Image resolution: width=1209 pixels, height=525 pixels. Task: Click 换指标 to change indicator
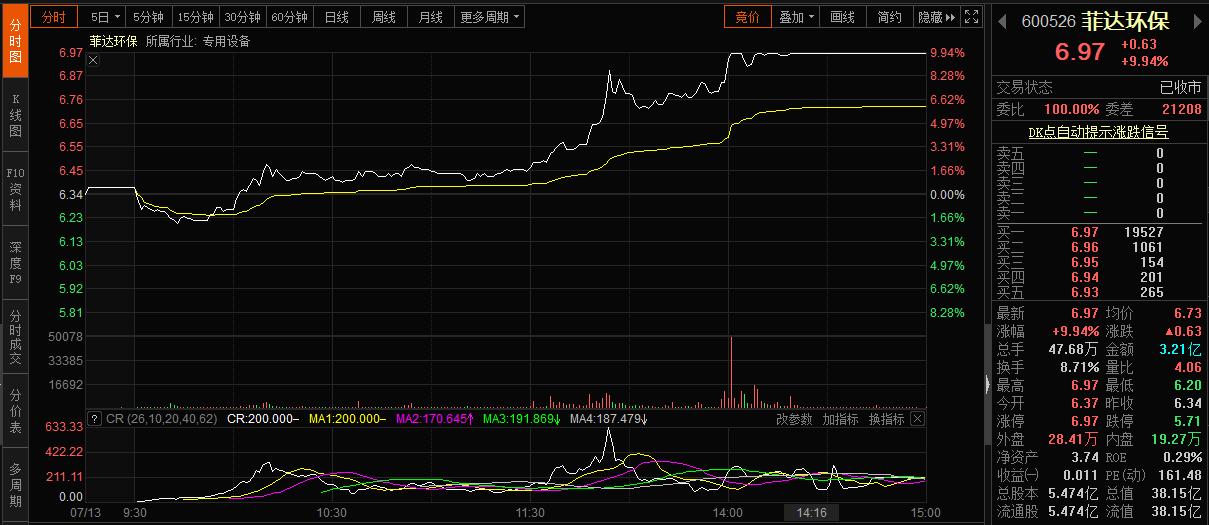[886, 419]
